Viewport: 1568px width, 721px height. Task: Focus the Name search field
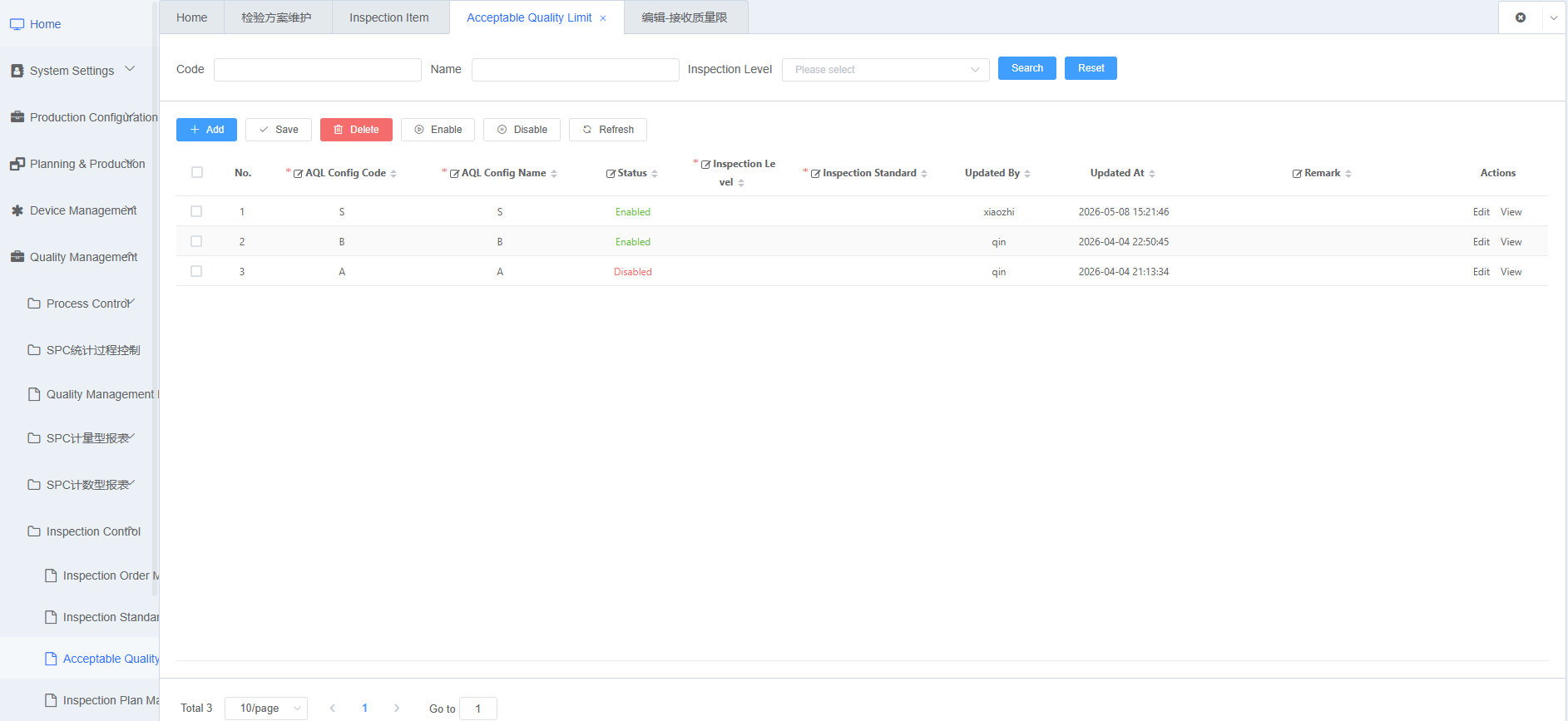click(x=576, y=70)
